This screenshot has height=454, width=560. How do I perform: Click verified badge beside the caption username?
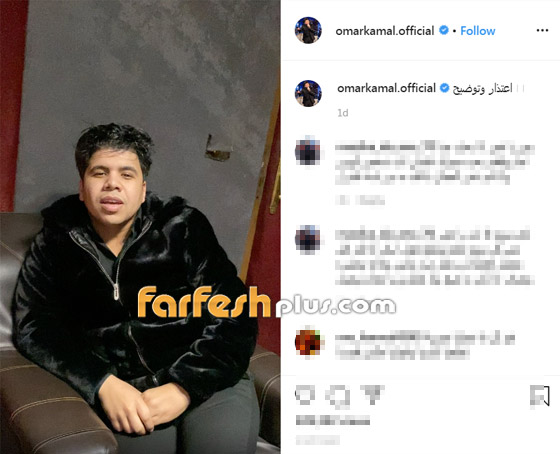(x=444, y=88)
